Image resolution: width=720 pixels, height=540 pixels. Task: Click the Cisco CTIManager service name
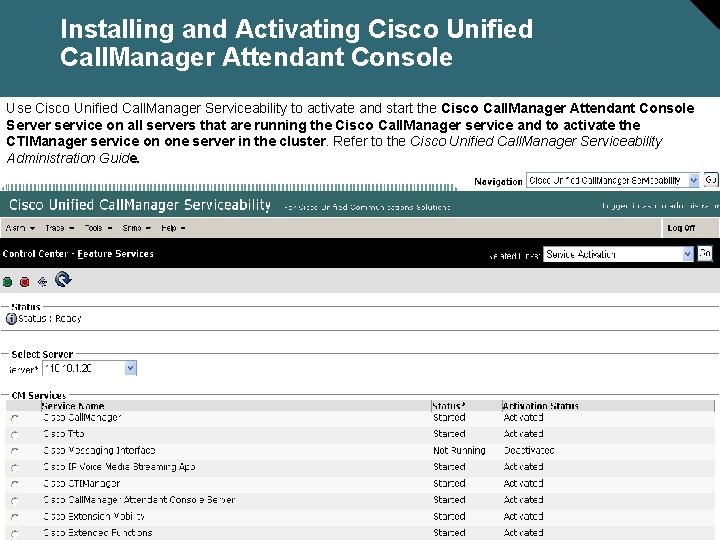(x=82, y=484)
